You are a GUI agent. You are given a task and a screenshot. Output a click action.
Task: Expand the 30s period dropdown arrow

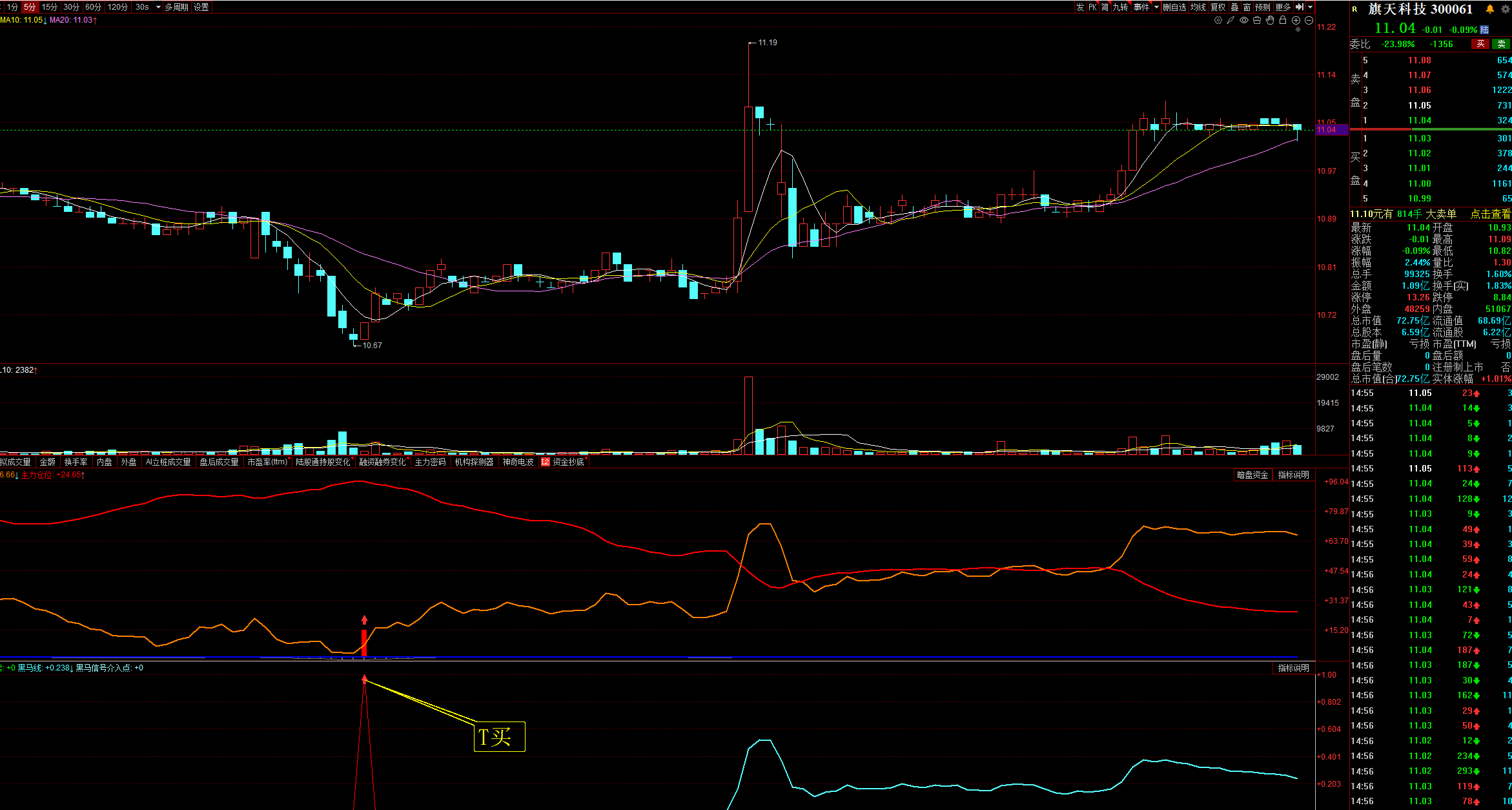click(x=158, y=7)
